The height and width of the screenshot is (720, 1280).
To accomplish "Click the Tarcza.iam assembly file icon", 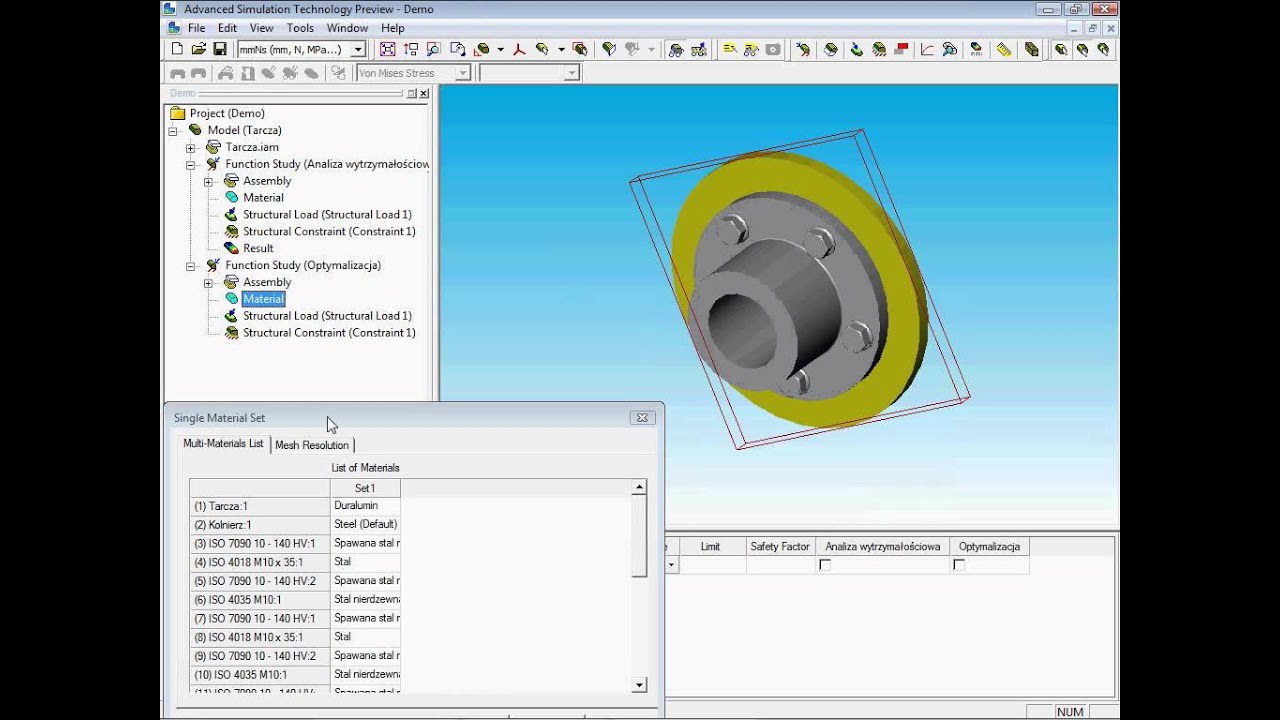I will click(213, 147).
